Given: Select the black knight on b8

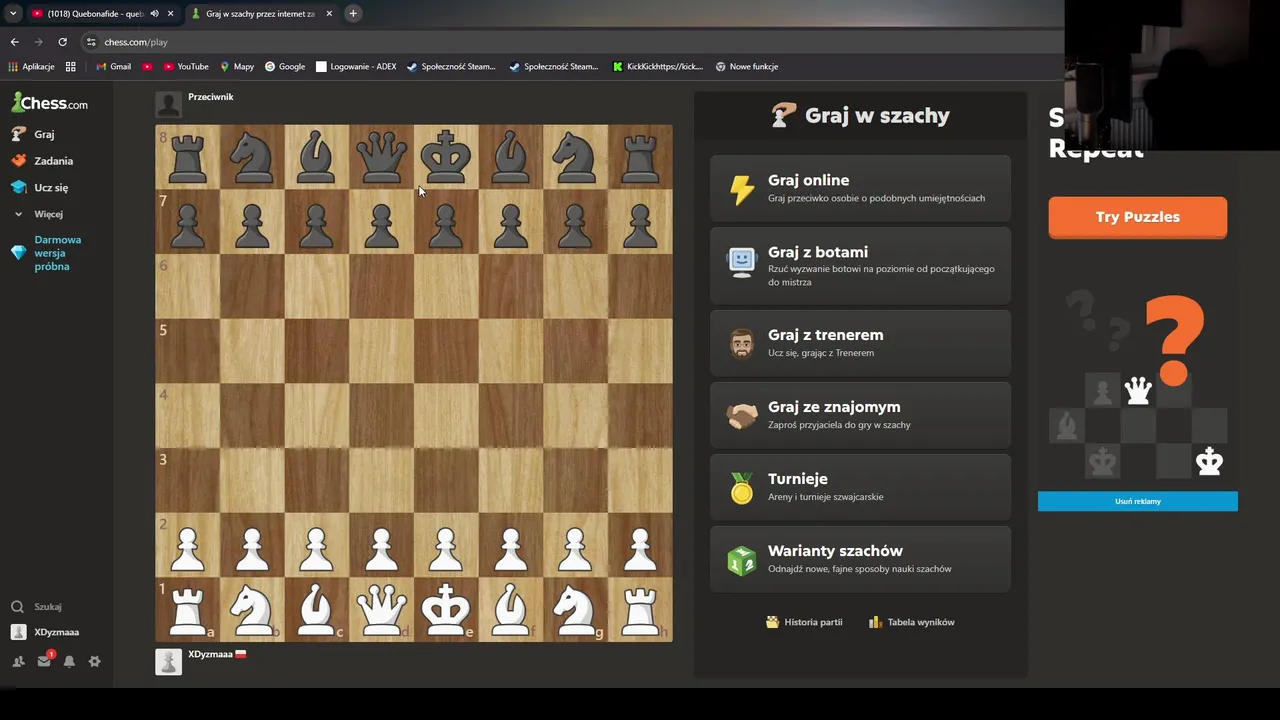Looking at the screenshot, I should [x=252, y=157].
